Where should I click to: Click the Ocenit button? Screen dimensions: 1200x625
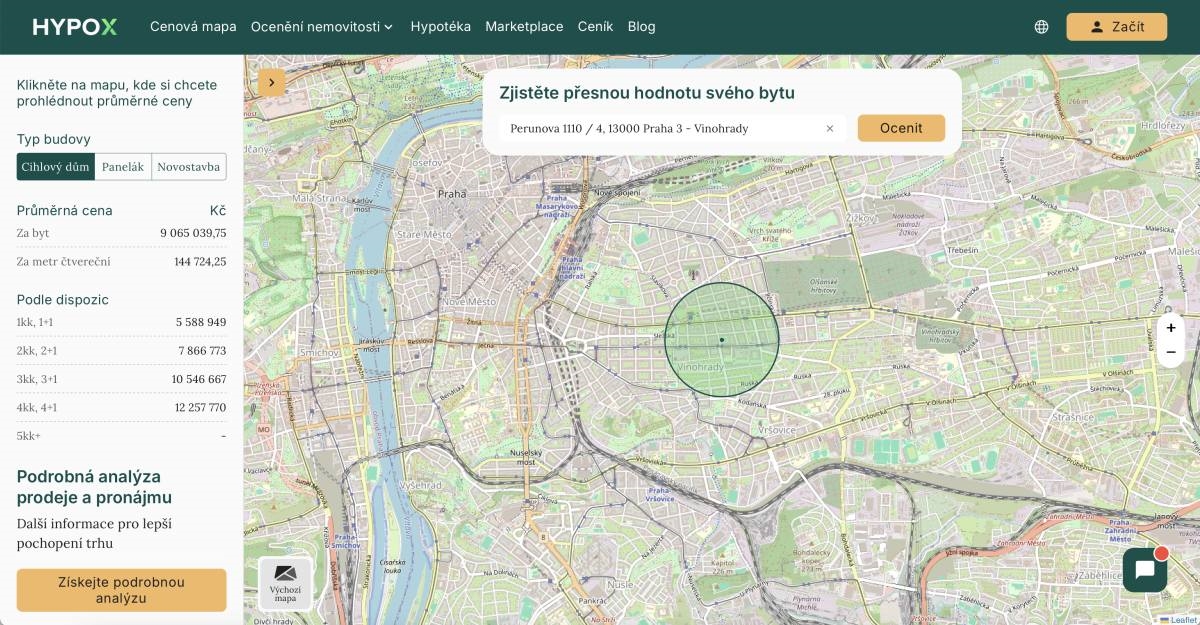pyautogui.click(x=901, y=128)
